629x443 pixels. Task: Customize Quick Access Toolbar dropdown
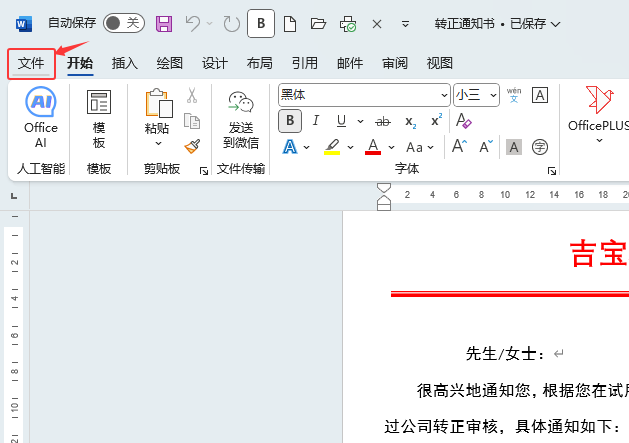click(x=406, y=24)
